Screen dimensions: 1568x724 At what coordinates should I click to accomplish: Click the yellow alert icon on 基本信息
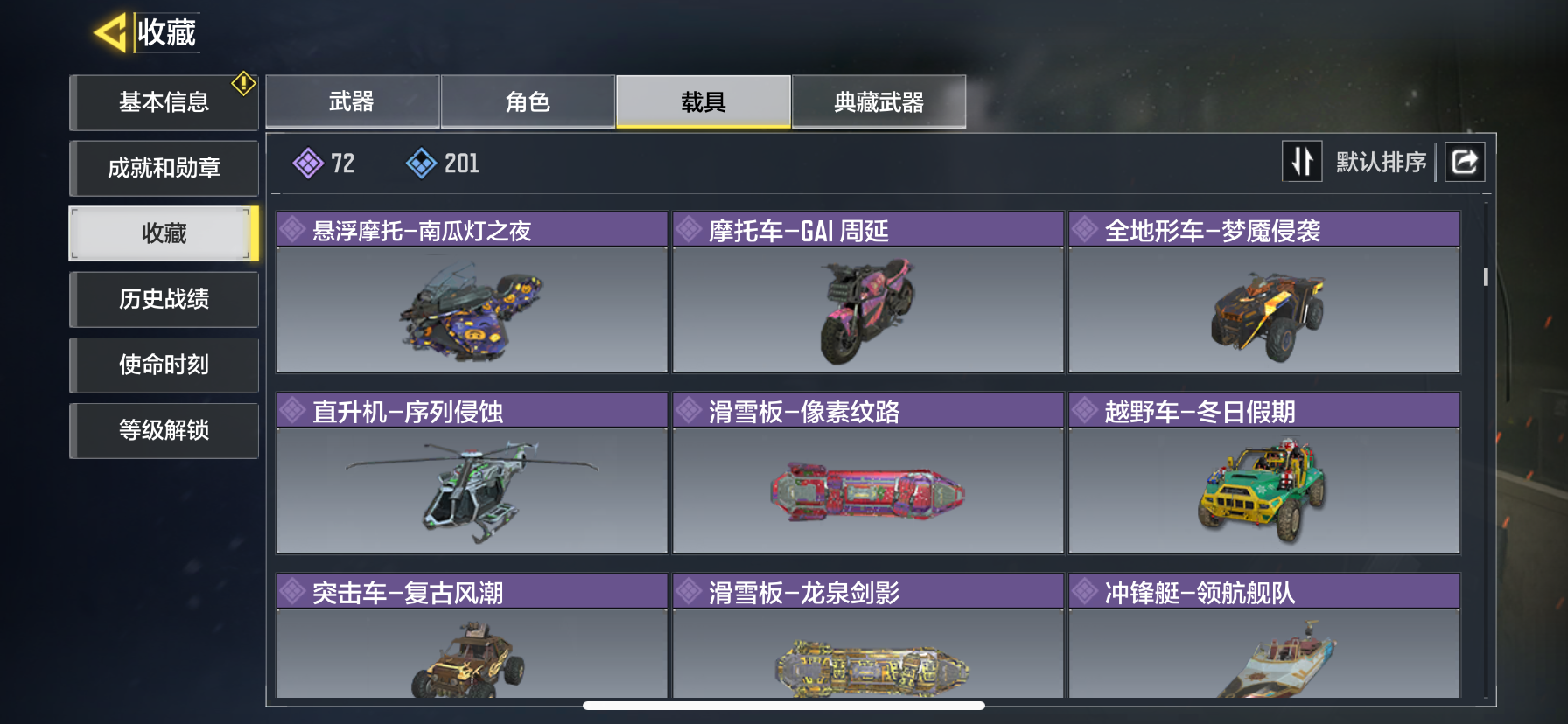(243, 84)
